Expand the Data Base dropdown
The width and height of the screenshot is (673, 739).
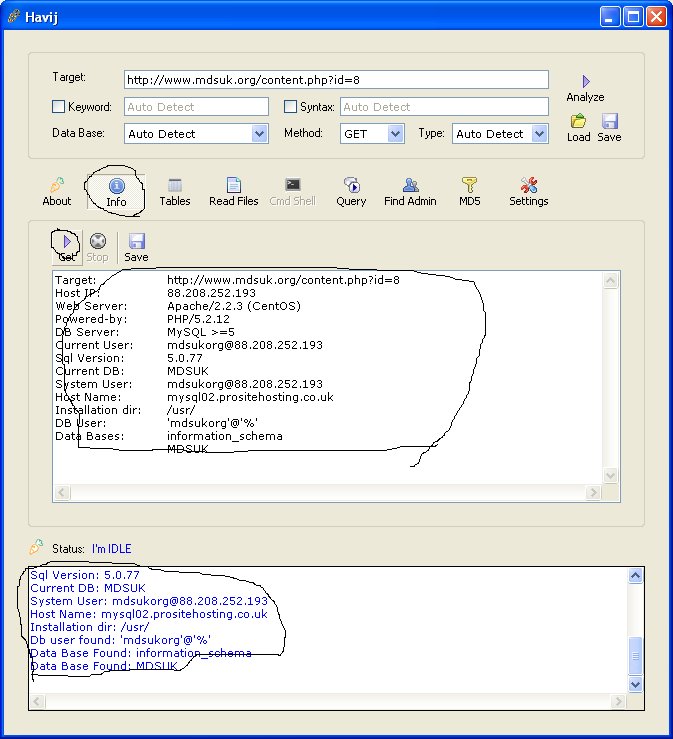pos(259,134)
